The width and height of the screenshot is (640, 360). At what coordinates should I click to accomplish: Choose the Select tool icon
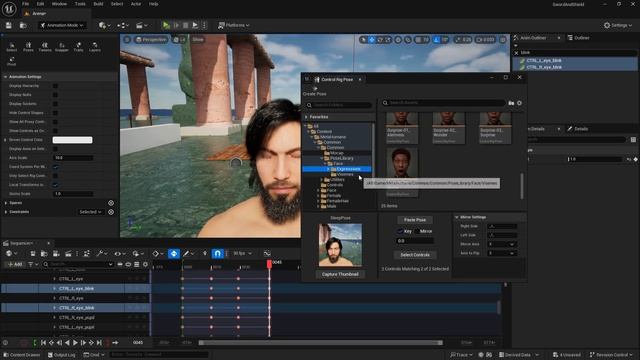tap(11, 47)
